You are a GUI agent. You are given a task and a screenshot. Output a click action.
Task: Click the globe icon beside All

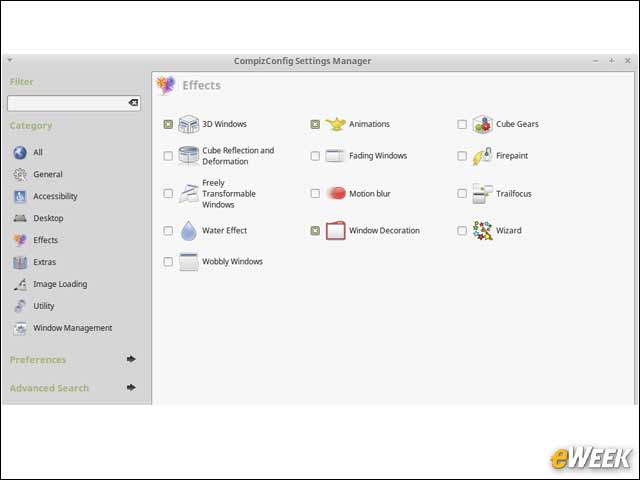pyautogui.click(x=20, y=152)
